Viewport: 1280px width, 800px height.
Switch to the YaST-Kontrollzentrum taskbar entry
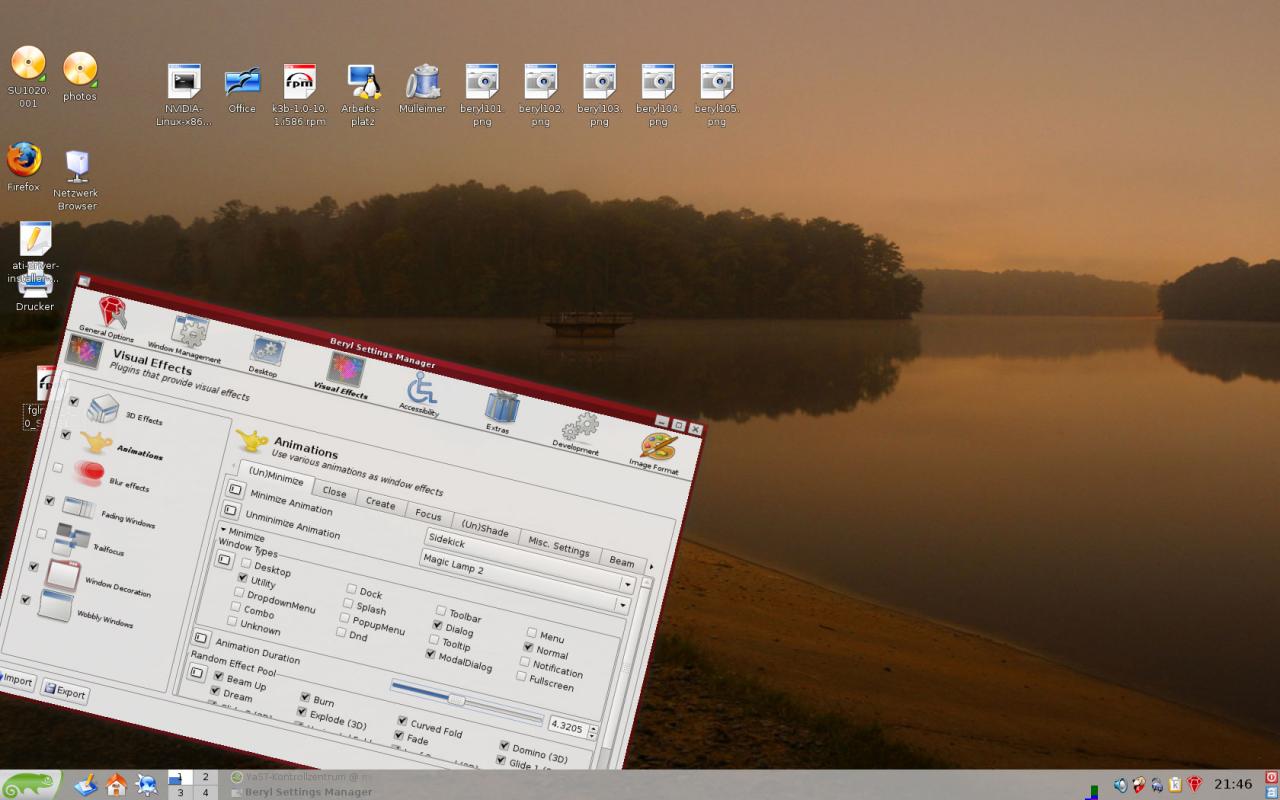coord(300,777)
